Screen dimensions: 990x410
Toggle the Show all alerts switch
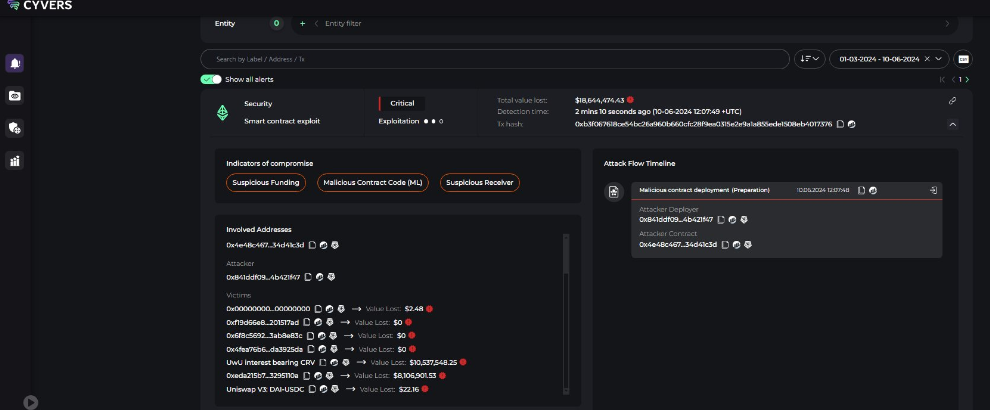(211, 80)
